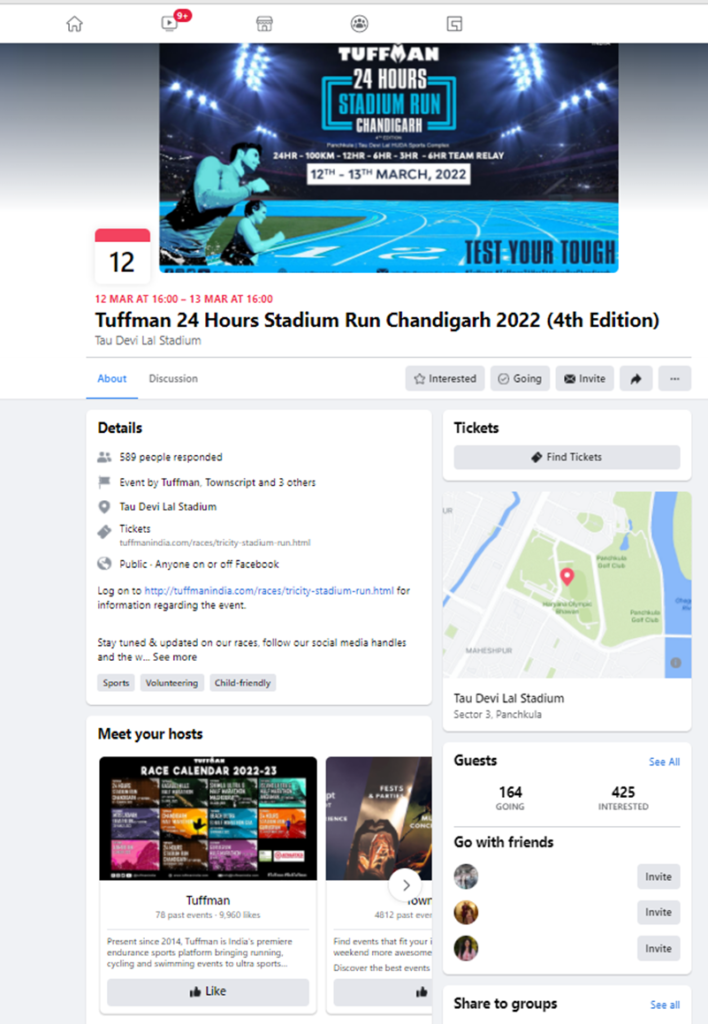Click the Tau Devi Lal Stadium map
The width and height of the screenshot is (708, 1024).
pos(567,584)
